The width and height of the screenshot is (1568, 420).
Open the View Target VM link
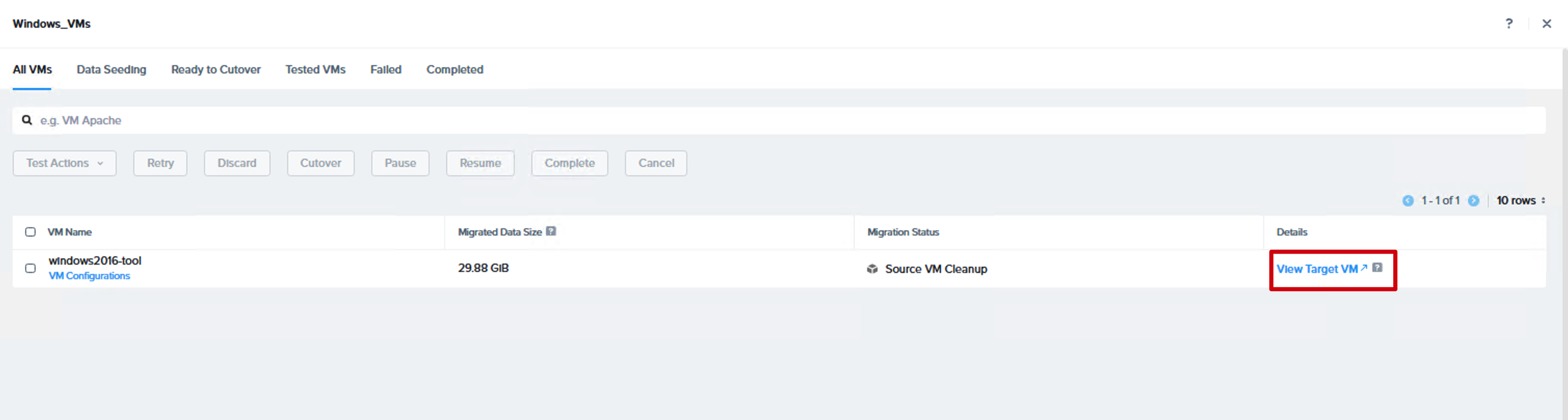coord(1322,269)
